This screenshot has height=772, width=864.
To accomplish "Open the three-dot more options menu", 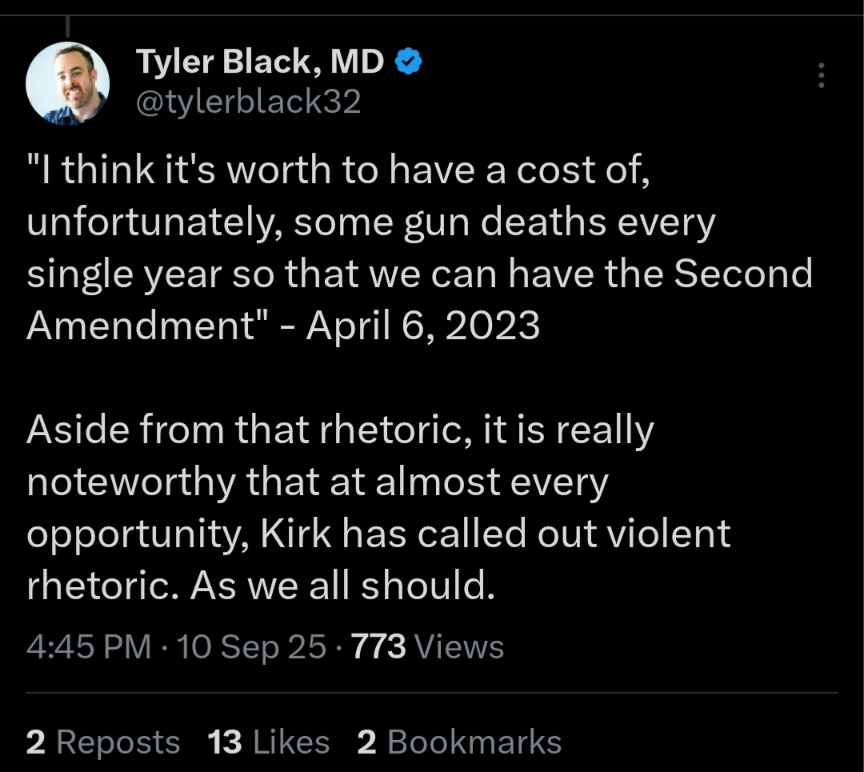I will pos(821,76).
